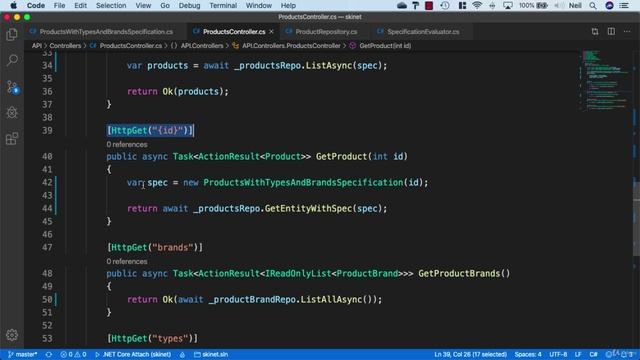Open the Apple menu
Viewport: 640px width, 360px height.
pyautogui.click(x=13, y=5)
